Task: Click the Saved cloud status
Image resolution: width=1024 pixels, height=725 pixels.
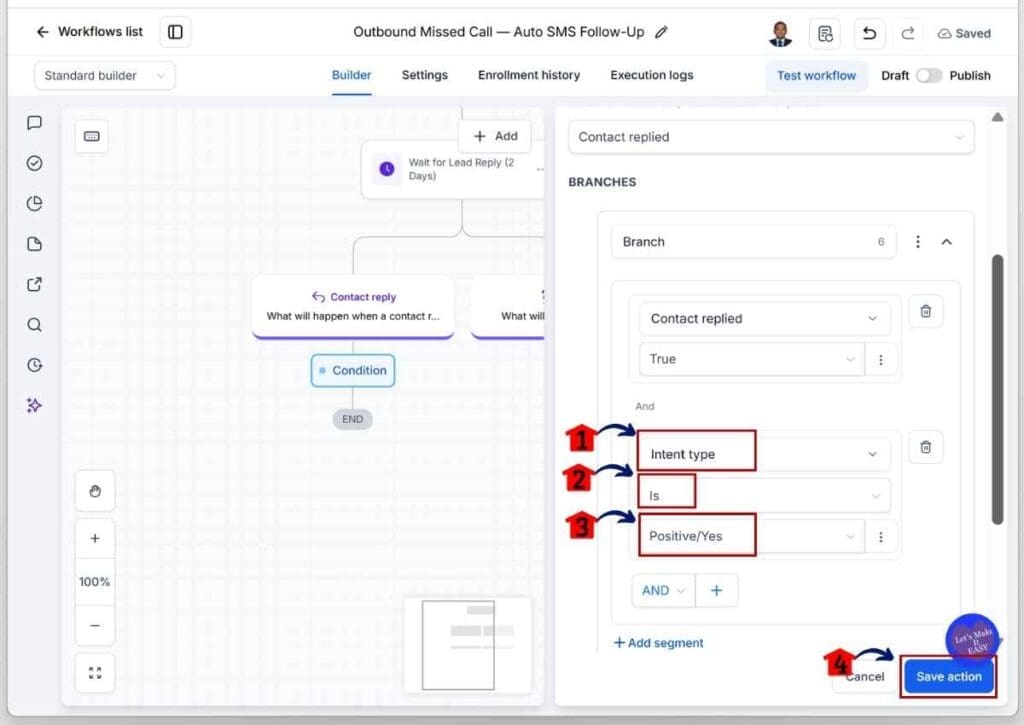Action: (964, 33)
